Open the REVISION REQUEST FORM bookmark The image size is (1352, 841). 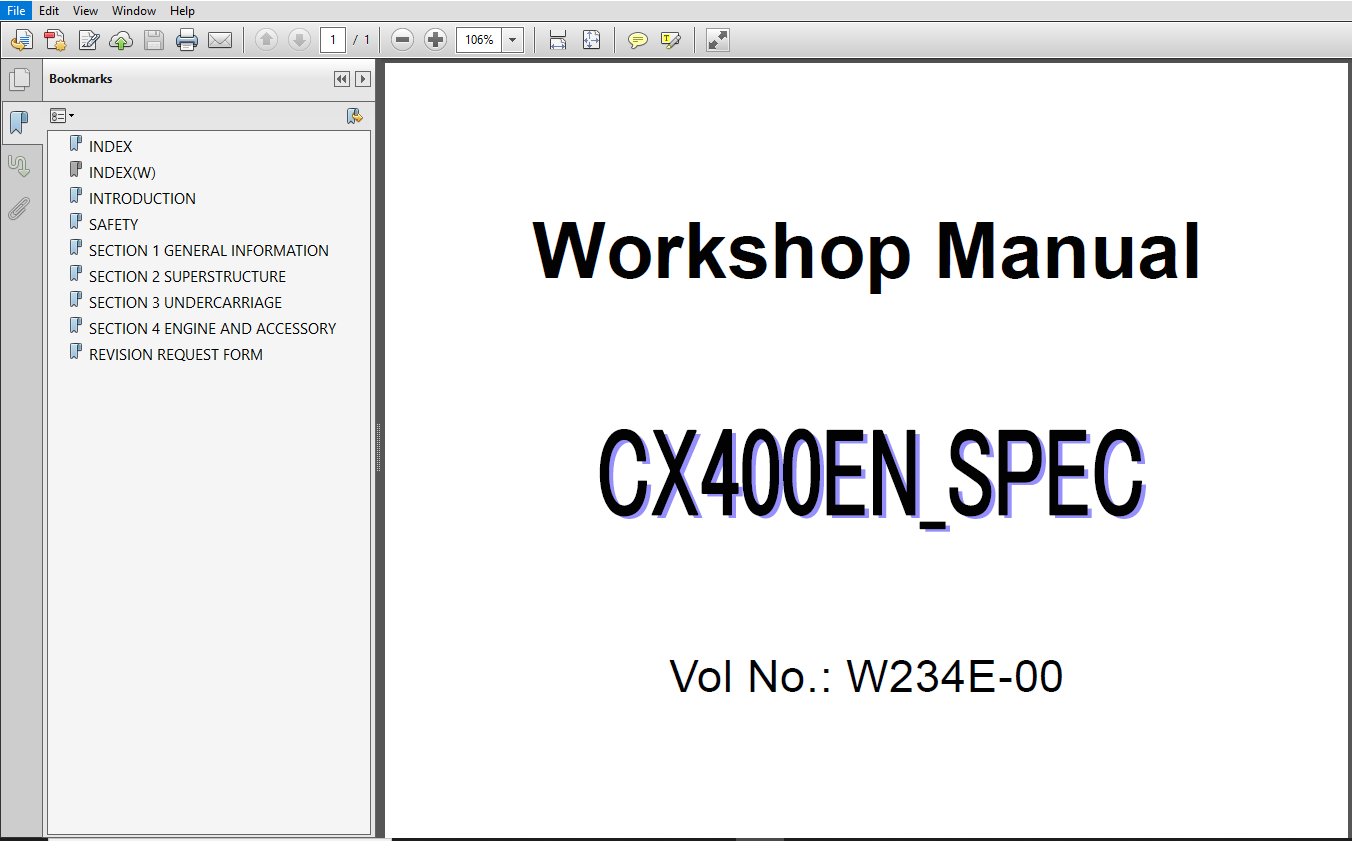pos(175,354)
